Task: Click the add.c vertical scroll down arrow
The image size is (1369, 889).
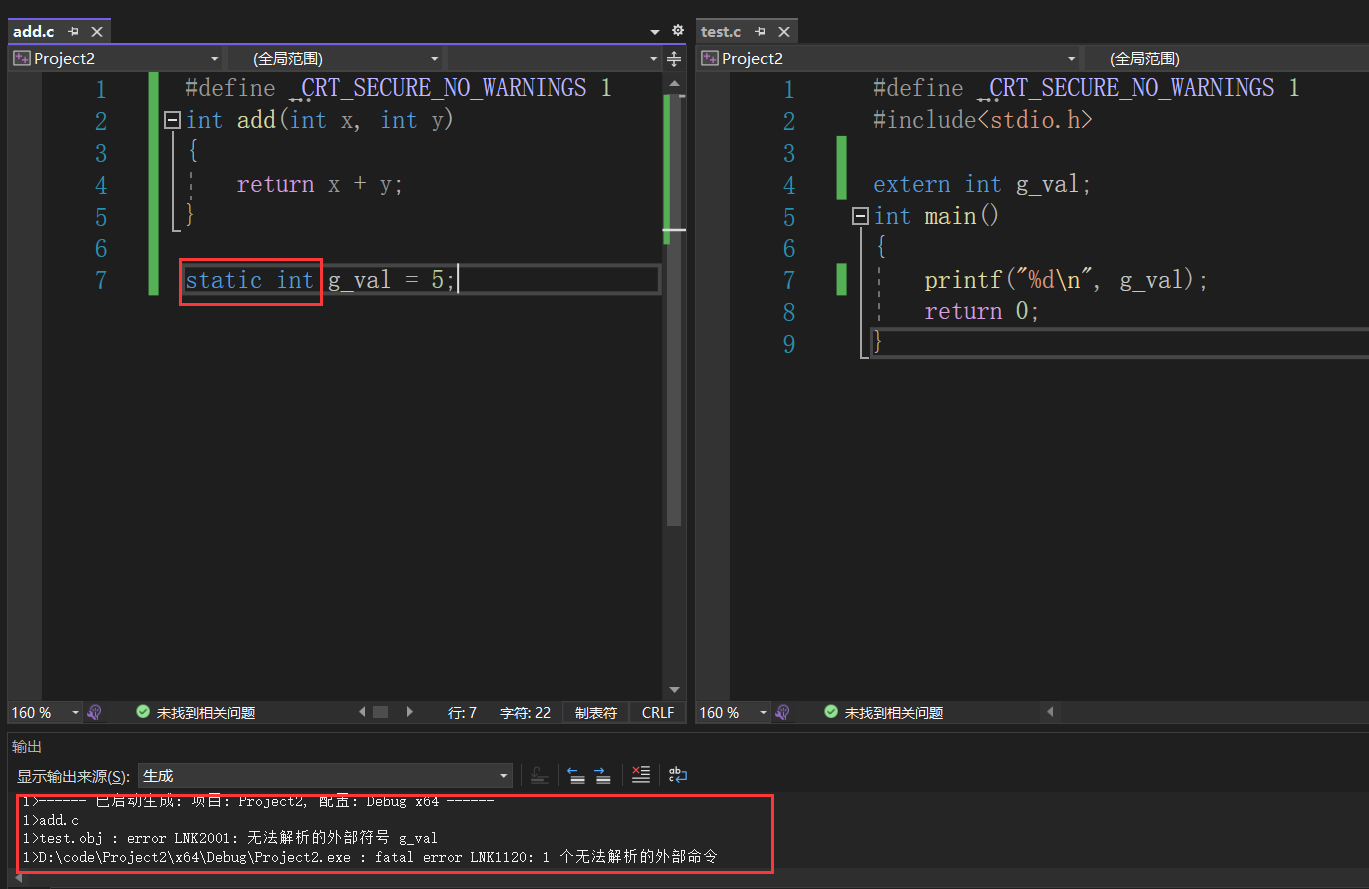Action: tap(674, 690)
